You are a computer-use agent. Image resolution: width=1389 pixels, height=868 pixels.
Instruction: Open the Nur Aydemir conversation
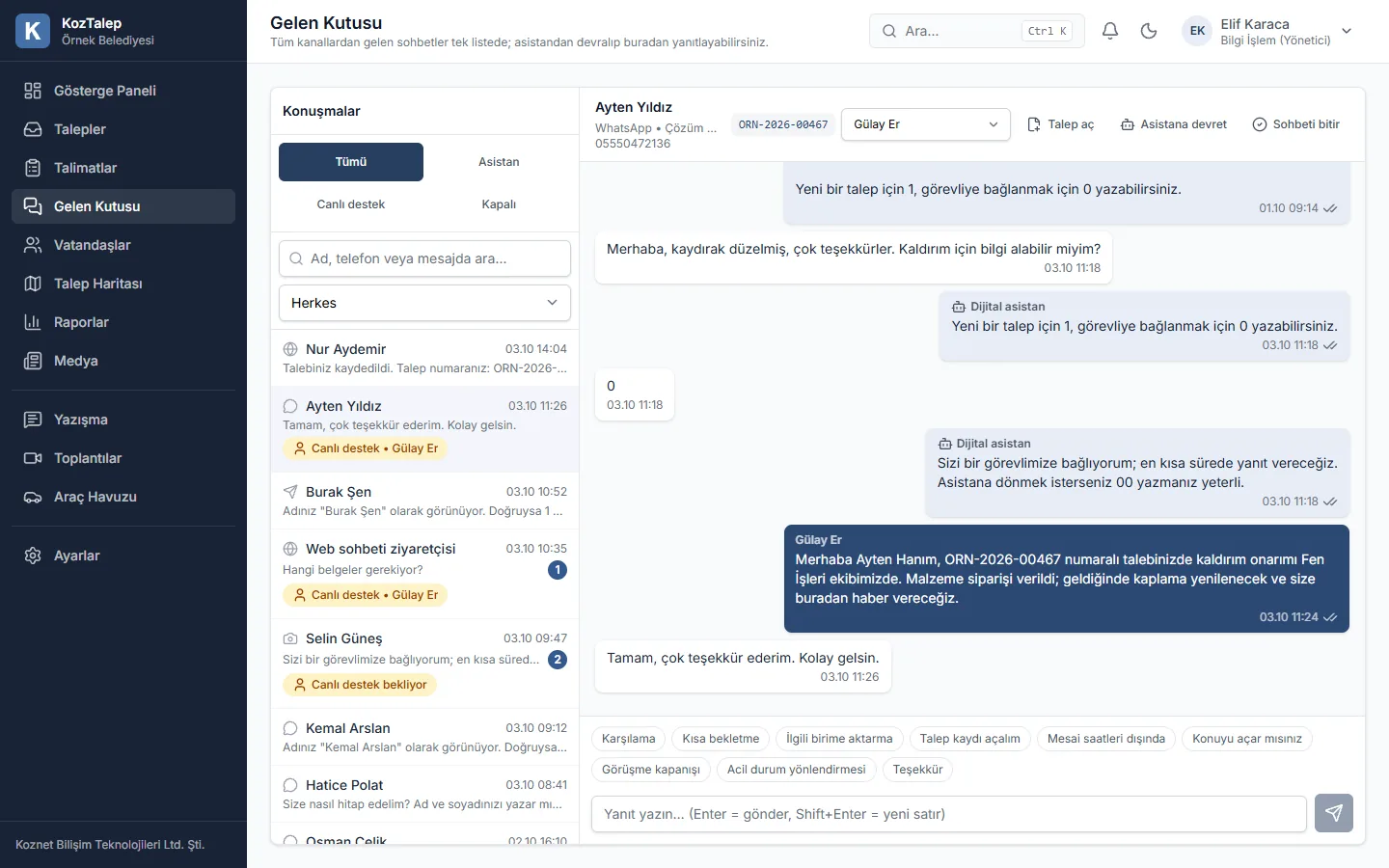(x=424, y=359)
